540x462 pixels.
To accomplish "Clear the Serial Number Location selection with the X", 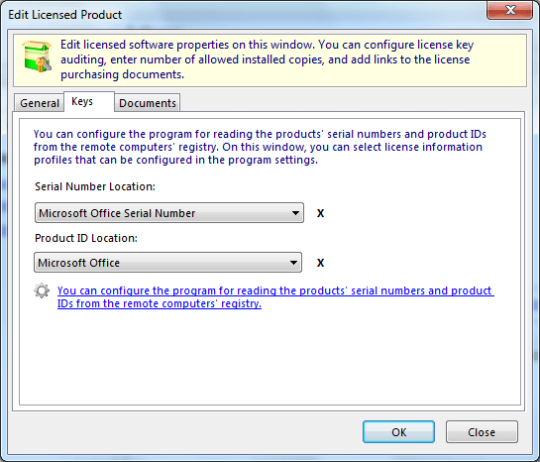I will coord(320,213).
